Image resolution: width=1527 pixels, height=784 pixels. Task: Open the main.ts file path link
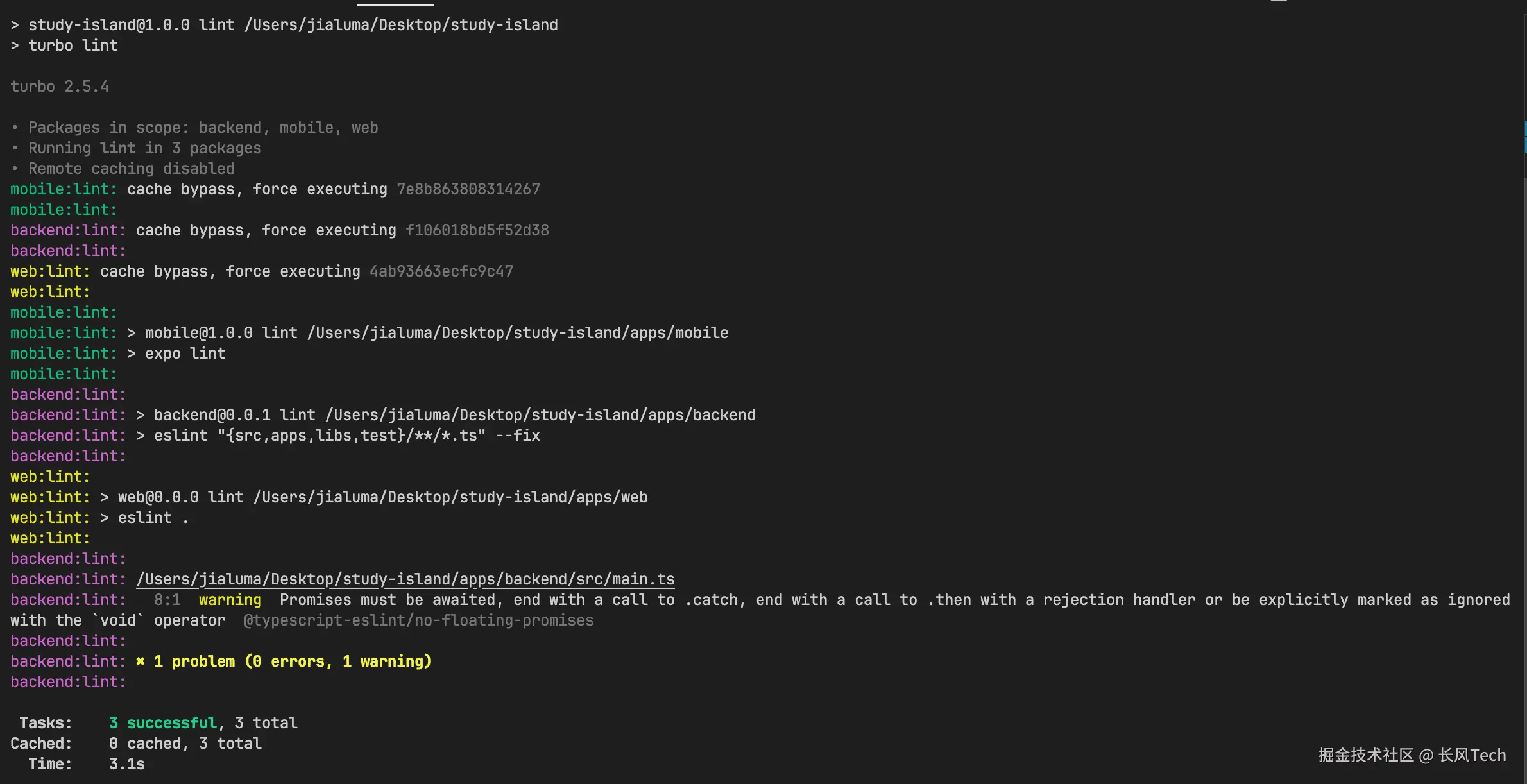point(405,579)
